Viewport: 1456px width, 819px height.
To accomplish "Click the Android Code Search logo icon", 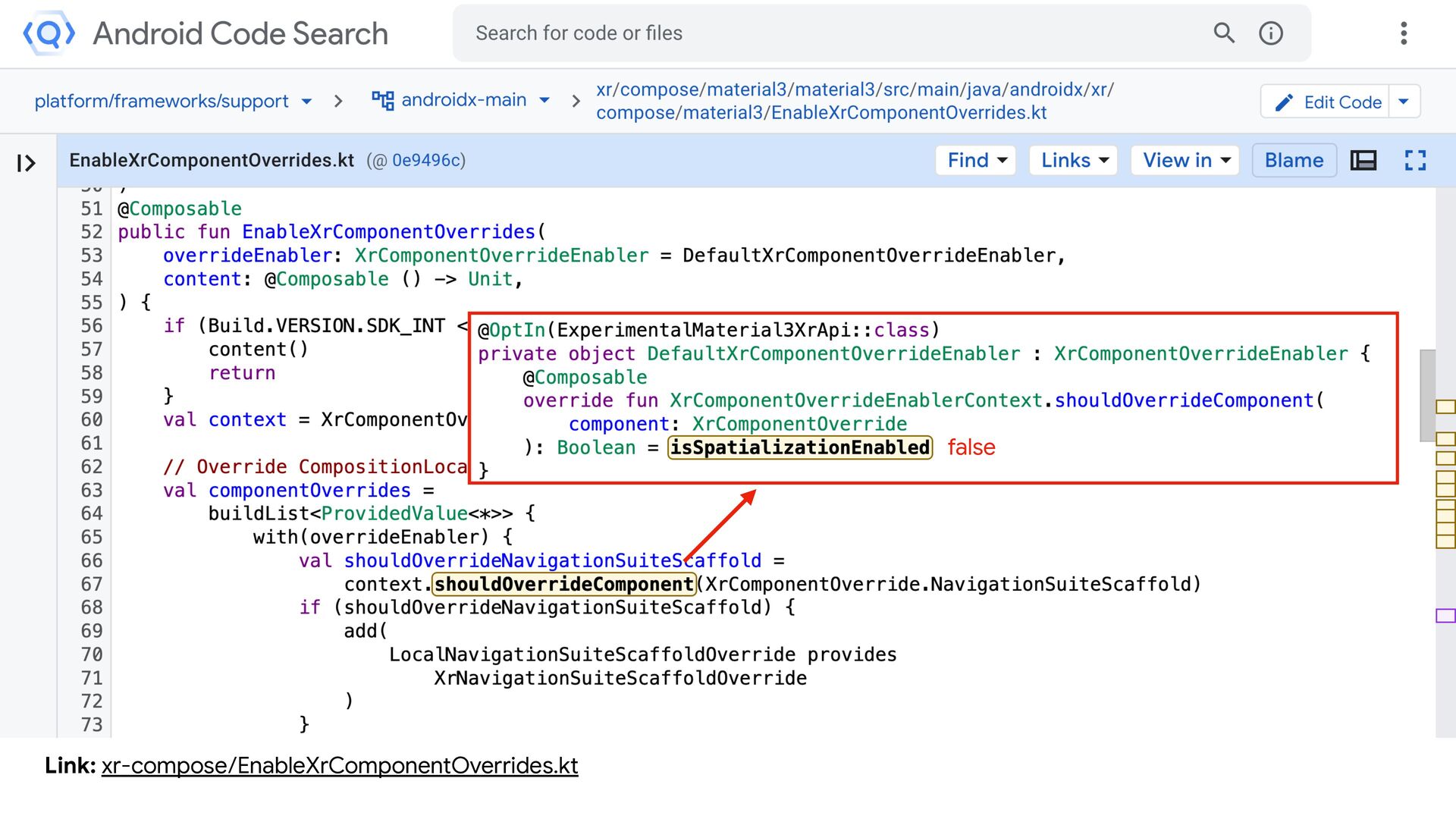I will click(x=49, y=33).
